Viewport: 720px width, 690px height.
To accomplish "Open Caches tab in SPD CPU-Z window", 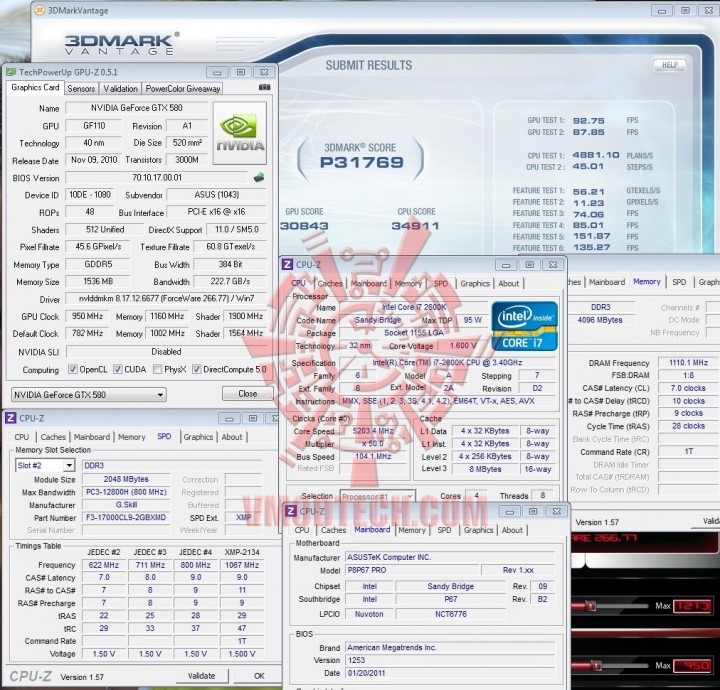I will tap(53, 437).
